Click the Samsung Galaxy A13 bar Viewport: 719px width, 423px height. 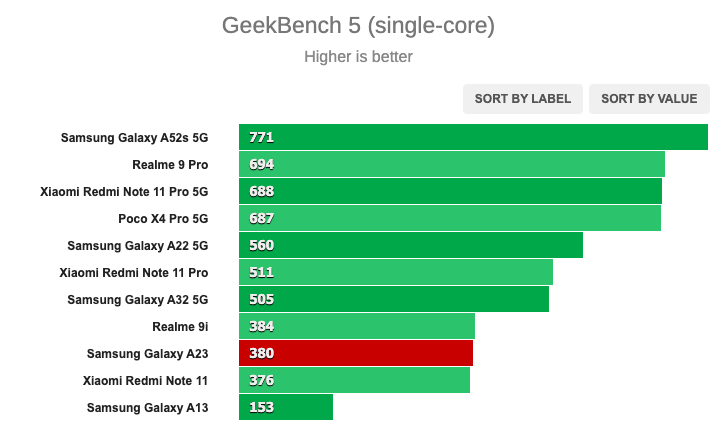click(x=286, y=407)
